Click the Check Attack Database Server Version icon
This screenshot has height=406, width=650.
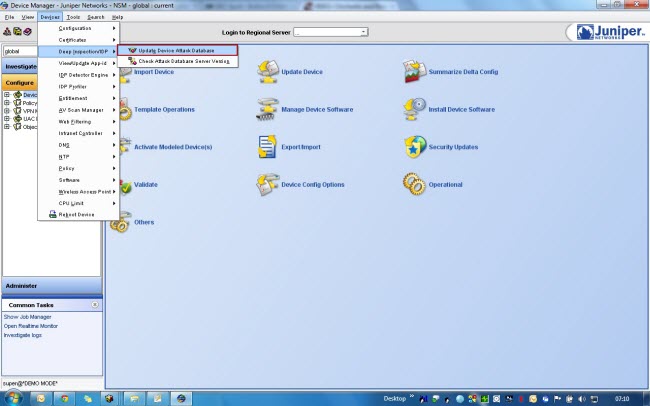pyautogui.click(x=132, y=61)
